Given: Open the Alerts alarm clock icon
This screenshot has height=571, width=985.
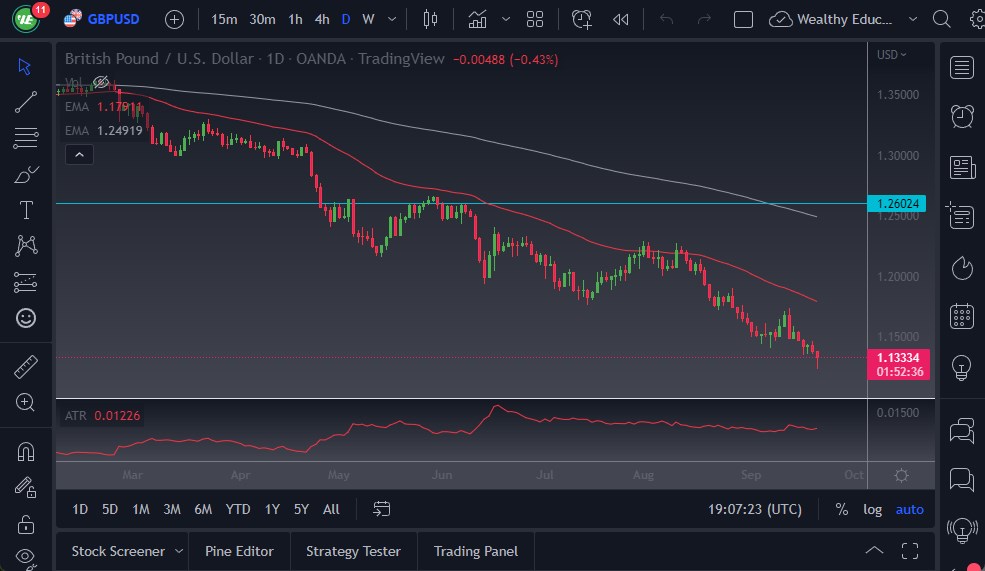Looking at the screenshot, I should (x=962, y=116).
